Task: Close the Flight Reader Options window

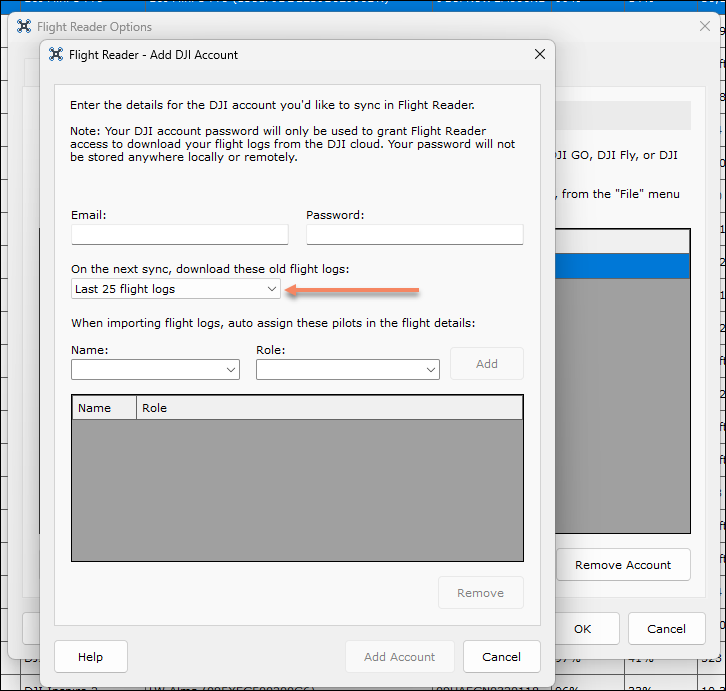Action: (704, 27)
